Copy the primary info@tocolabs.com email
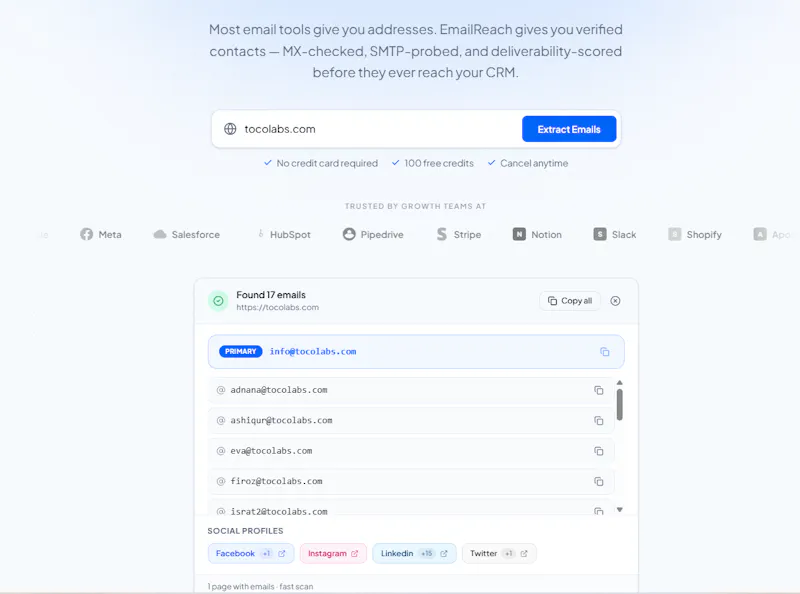Image resolution: width=800 pixels, height=594 pixels. pyautogui.click(x=605, y=352)
